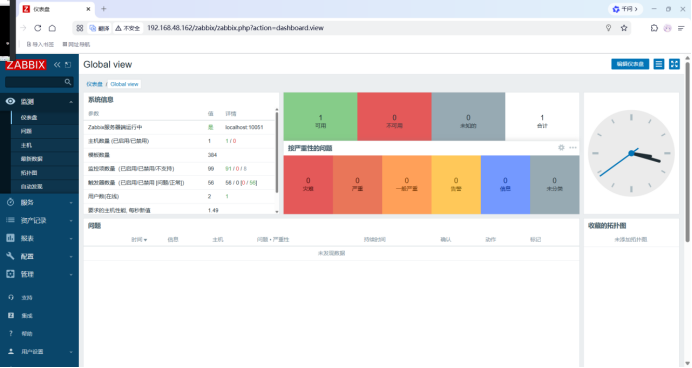The image size is (692, 368).
Task: Collapse the Zabbix sidebar with double-chevron icon
Action: 57,65
